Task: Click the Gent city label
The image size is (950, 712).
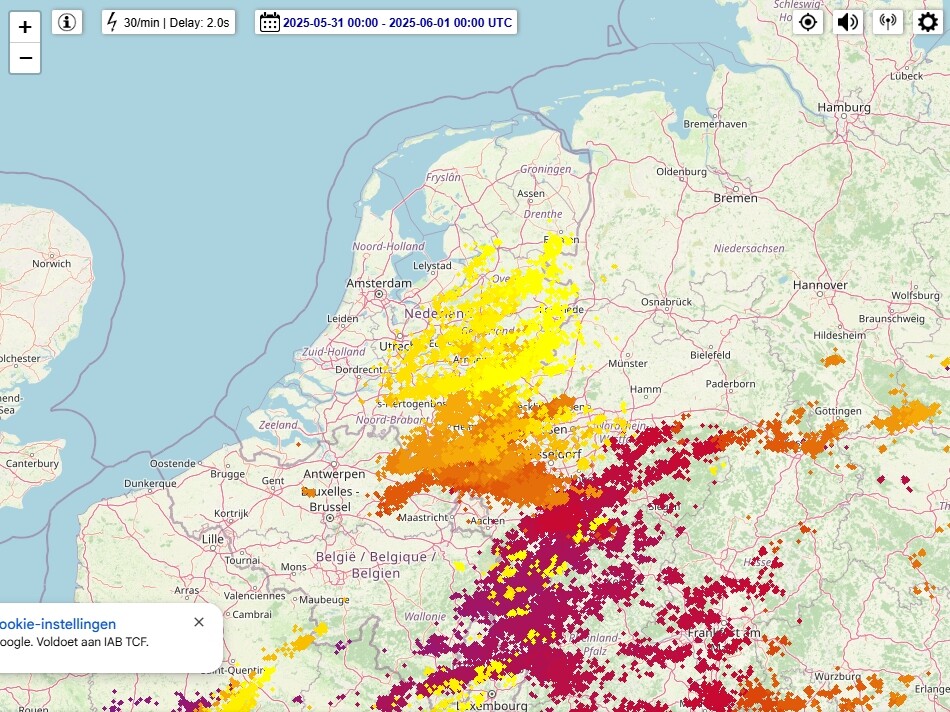Action: pos(273,481)
